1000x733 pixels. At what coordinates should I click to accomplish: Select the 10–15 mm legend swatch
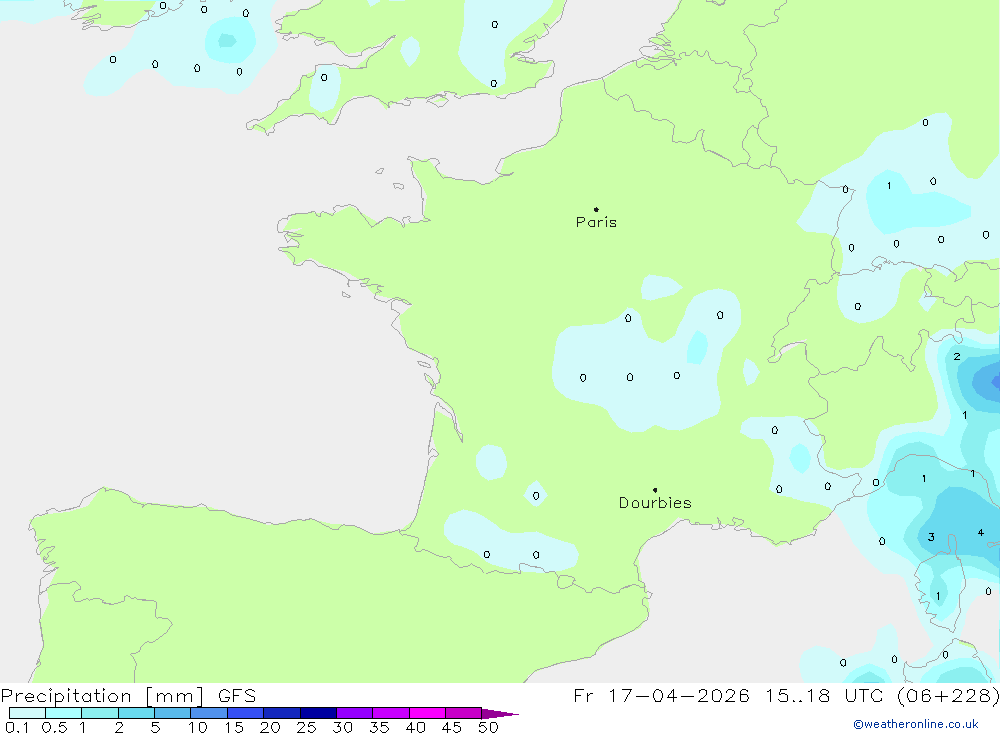209,713
